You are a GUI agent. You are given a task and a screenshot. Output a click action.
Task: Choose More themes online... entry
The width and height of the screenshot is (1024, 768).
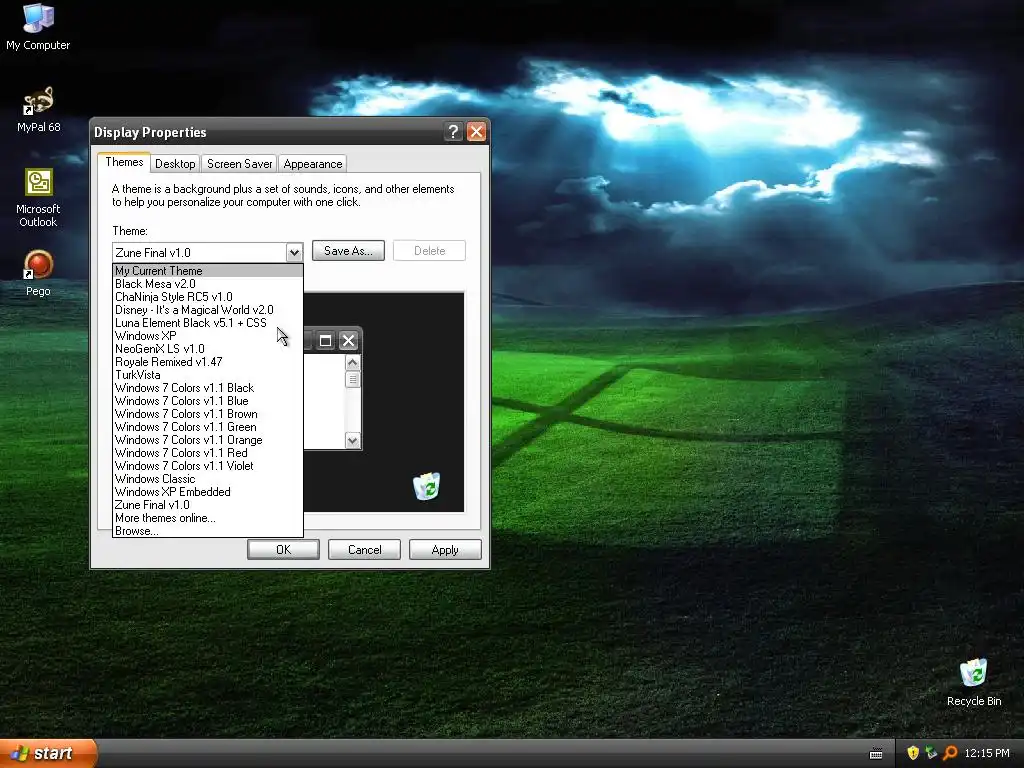coord(208,518)
